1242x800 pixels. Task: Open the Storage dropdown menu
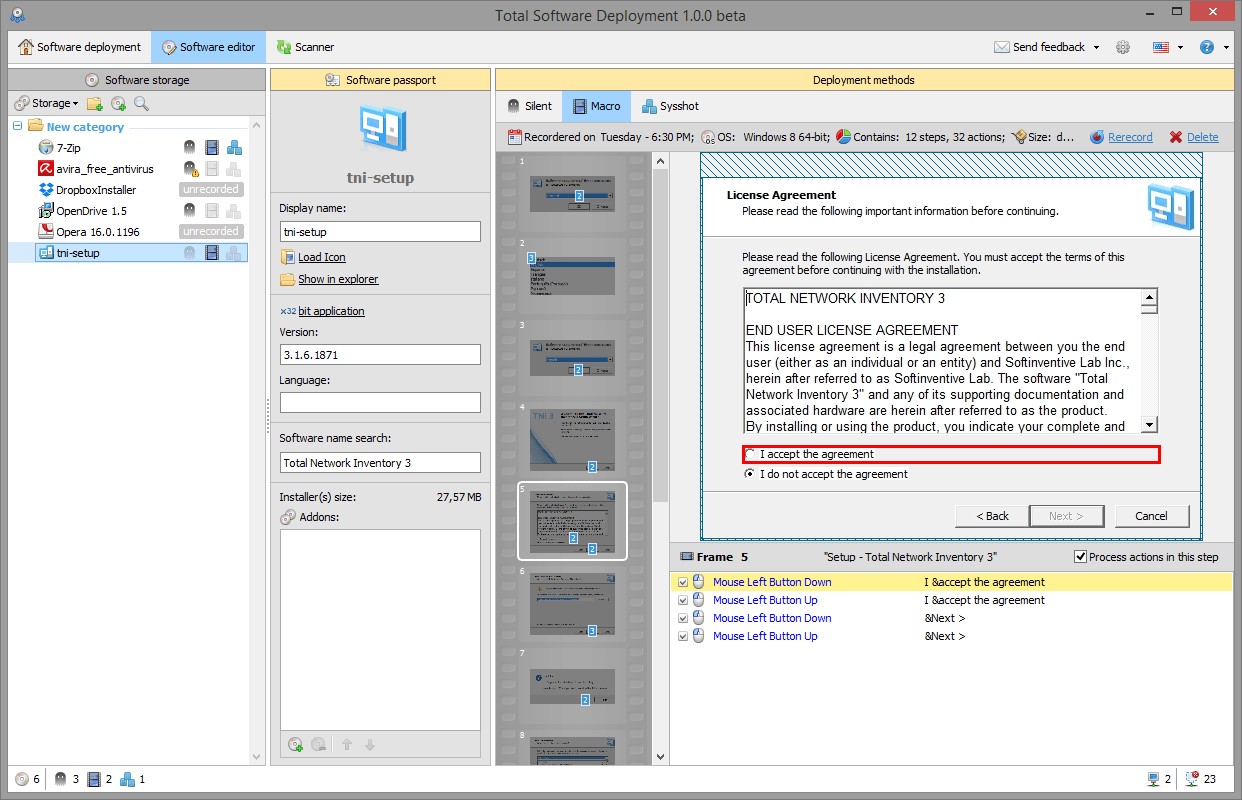click(x=47, y=103)
